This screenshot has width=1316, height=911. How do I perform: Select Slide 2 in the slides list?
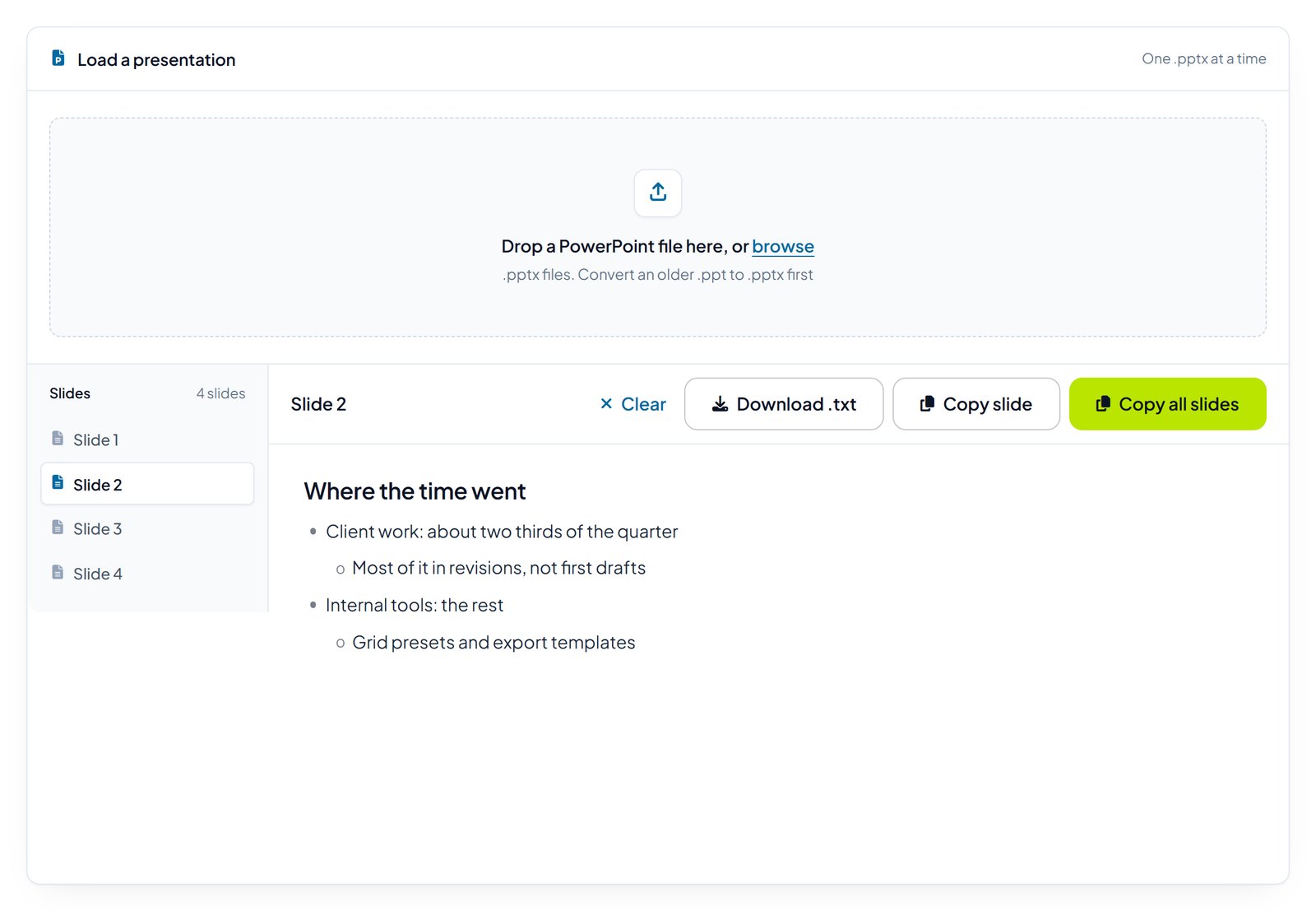click(x=147, y=484)
